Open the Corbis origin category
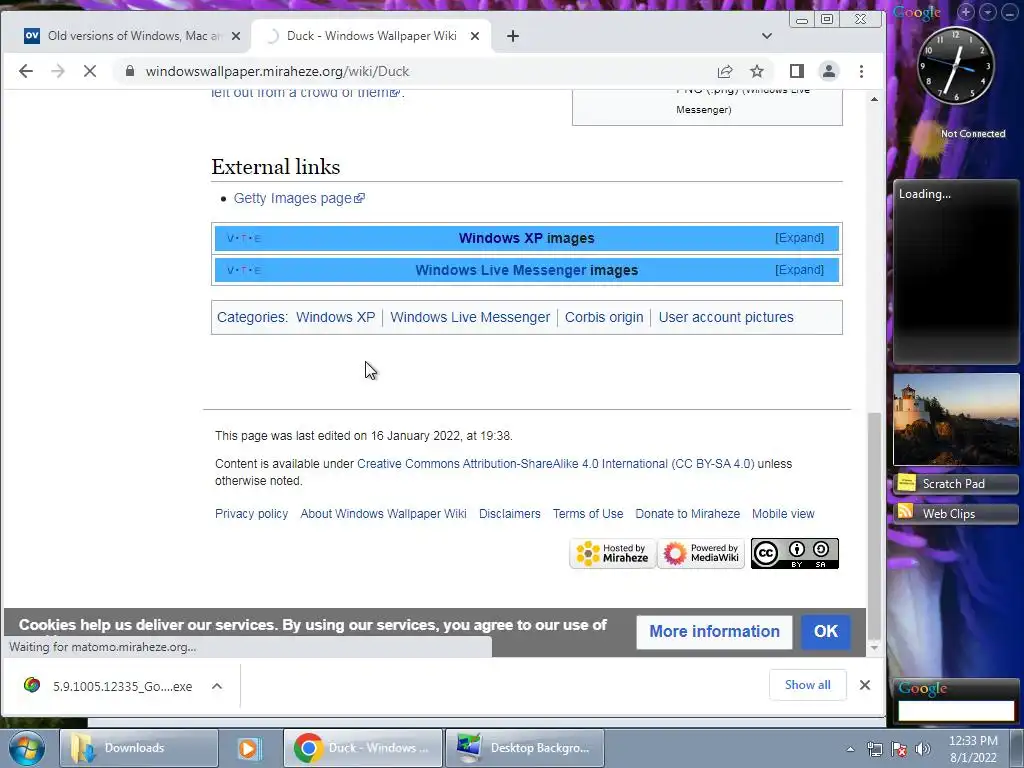Screen dimensions: 1024x768 coord(604,317)
